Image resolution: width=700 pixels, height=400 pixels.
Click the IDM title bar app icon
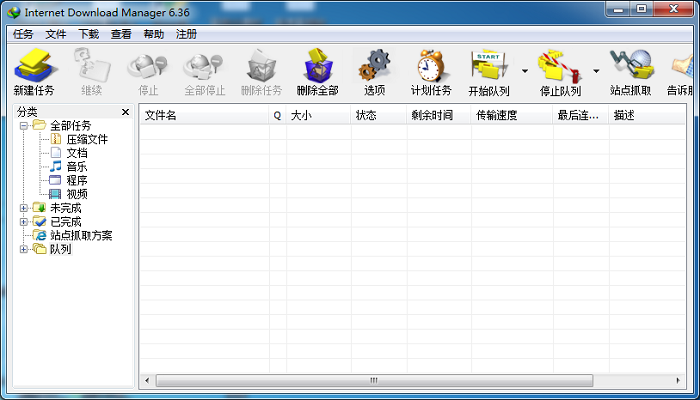tap(14, 12)
